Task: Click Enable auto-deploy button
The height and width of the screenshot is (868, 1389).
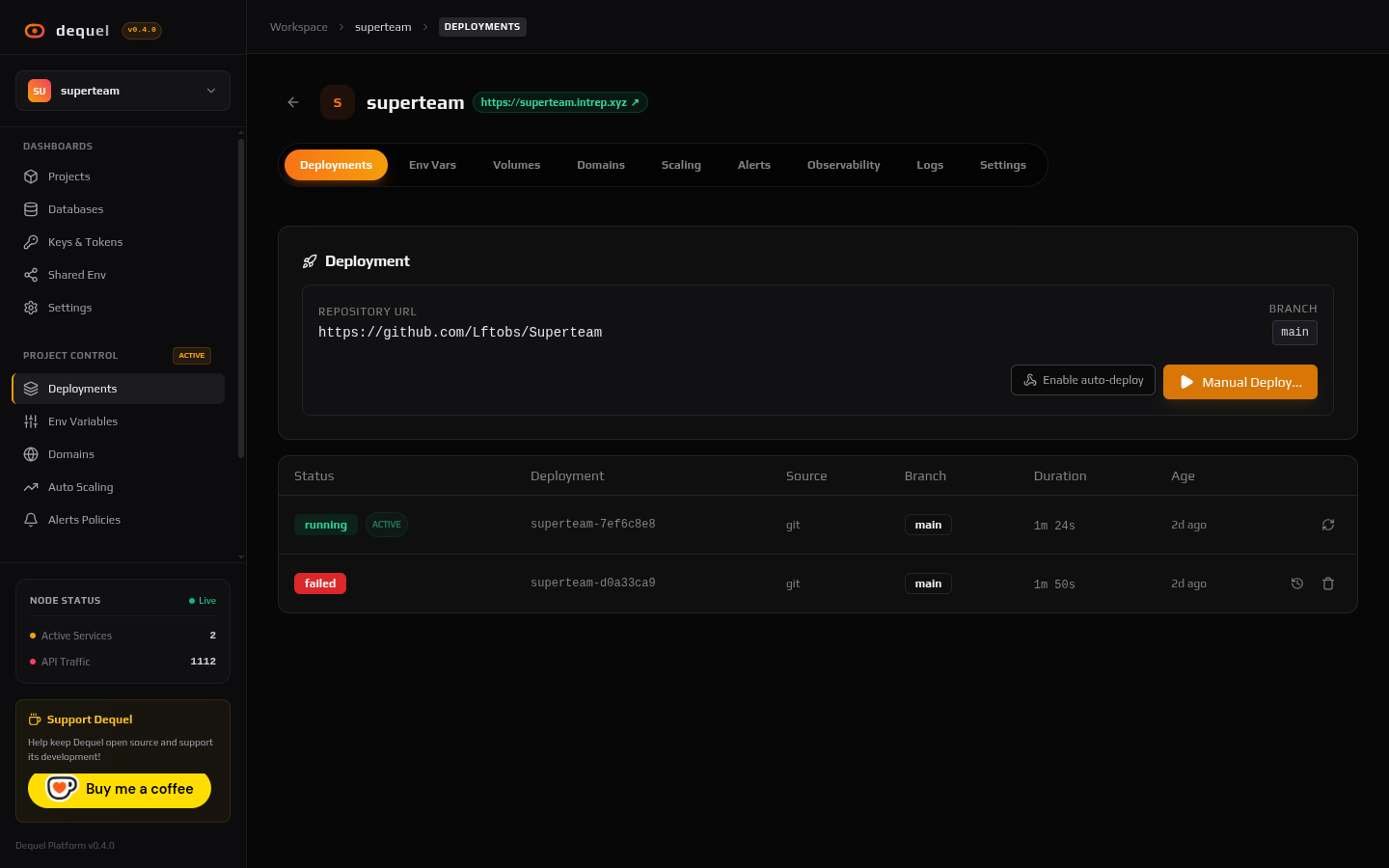Action: tap(1083, 380)
